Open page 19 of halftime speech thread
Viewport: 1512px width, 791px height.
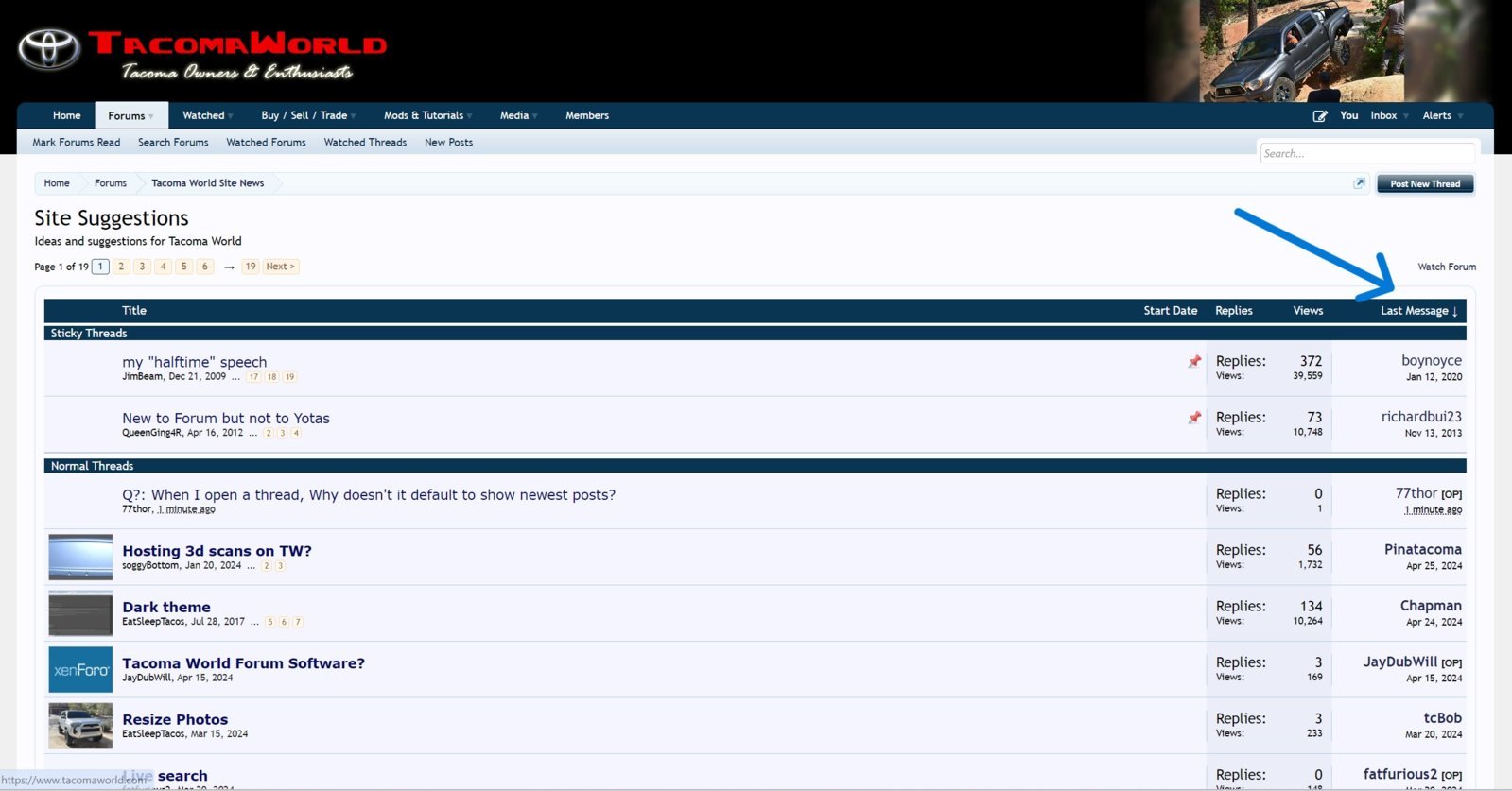click(289, 377)
